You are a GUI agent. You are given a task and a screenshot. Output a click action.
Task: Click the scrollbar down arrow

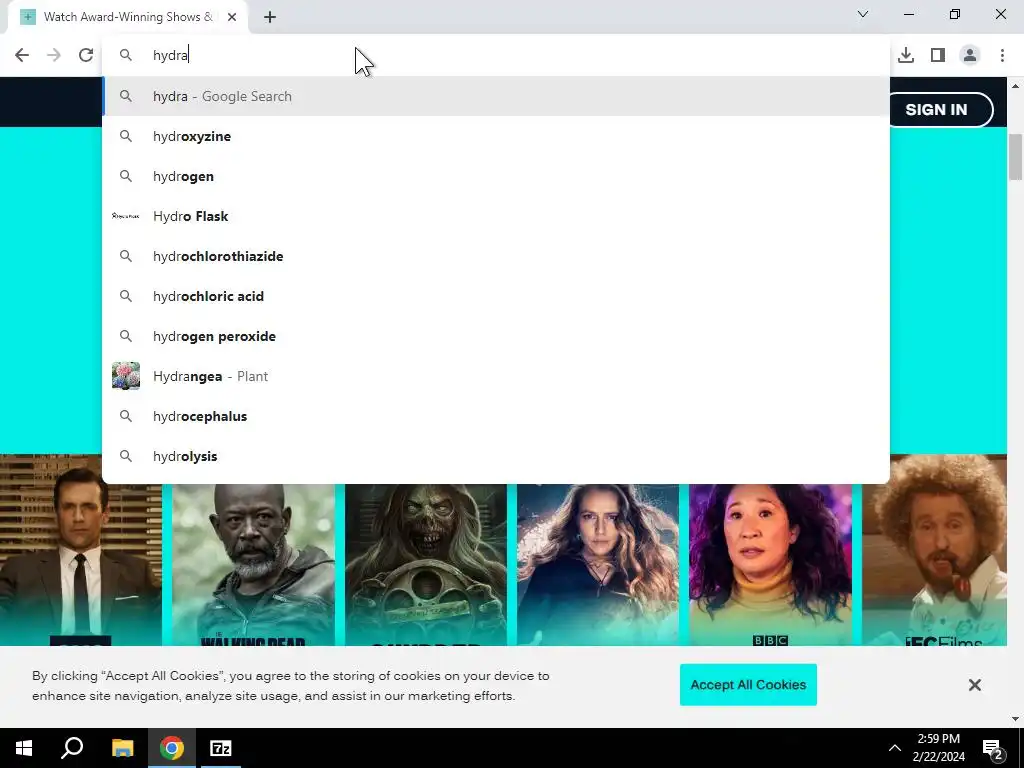[x=1016, y=719]
